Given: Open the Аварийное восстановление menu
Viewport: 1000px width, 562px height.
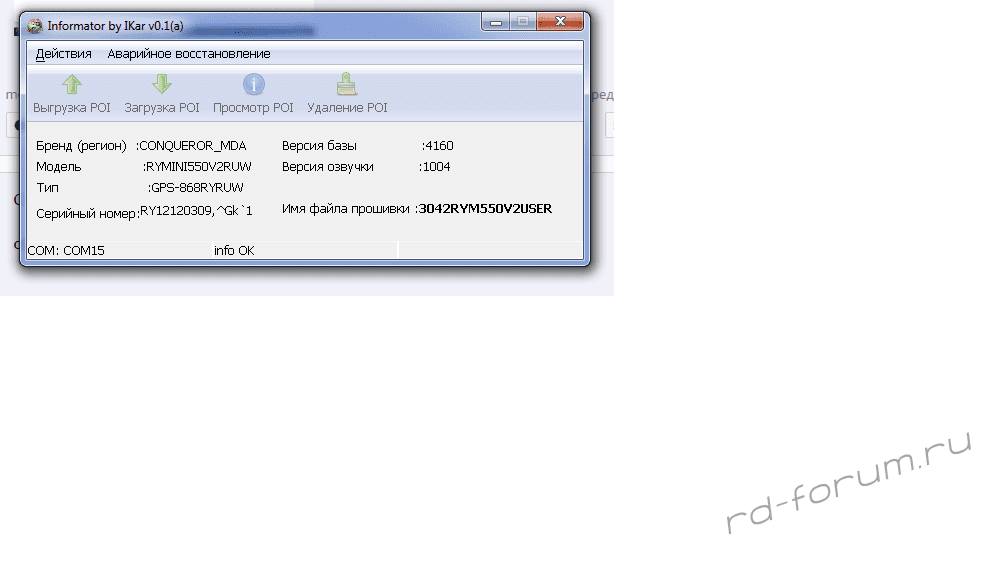Looking at the screenshot, I should click(189, 54).
